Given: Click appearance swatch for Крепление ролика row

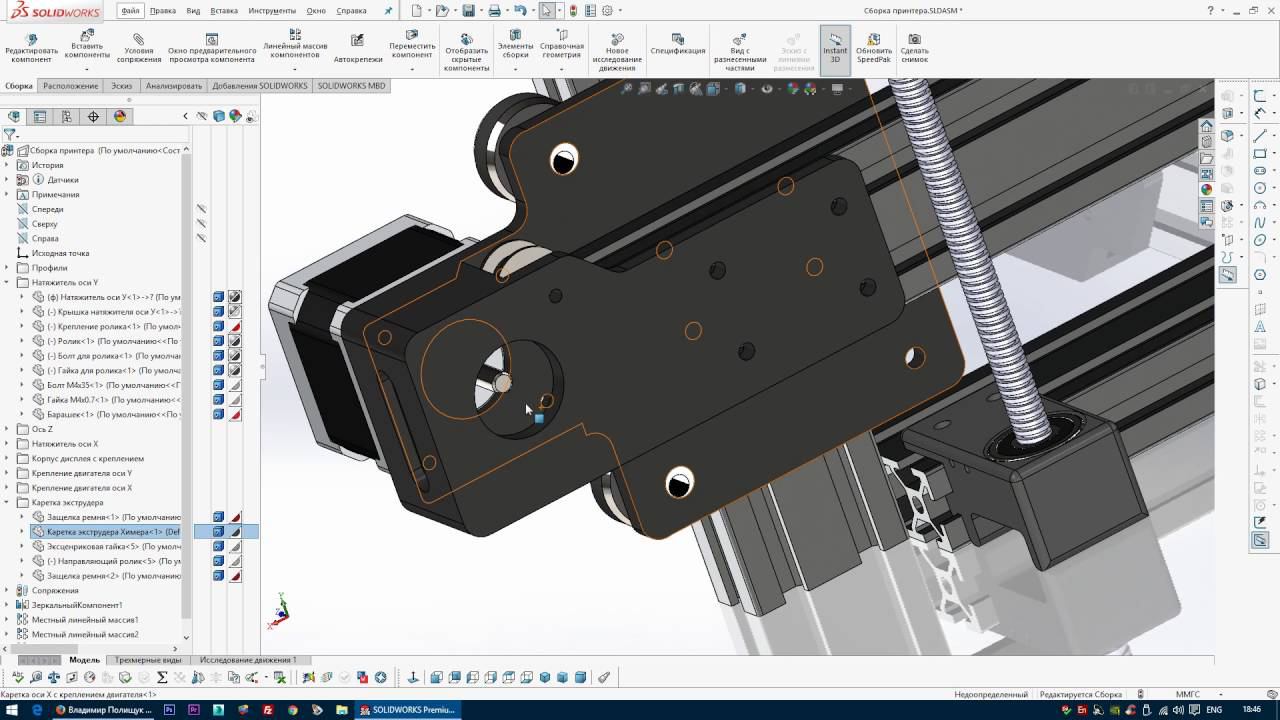Looking at the screenshot, I should (x=235, y=327).
